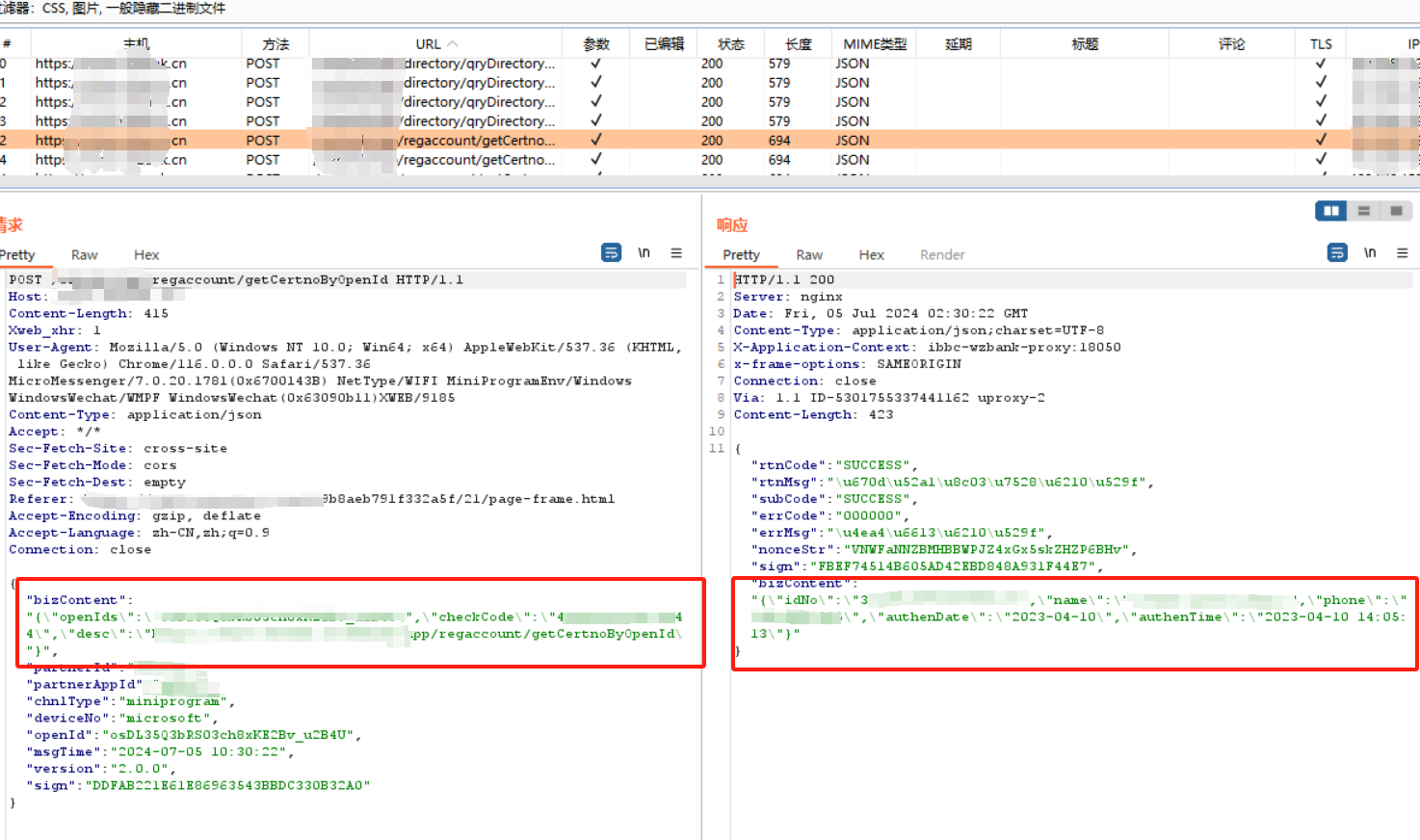
Task: Select response Raw tab
Action: tap(809, 254)
